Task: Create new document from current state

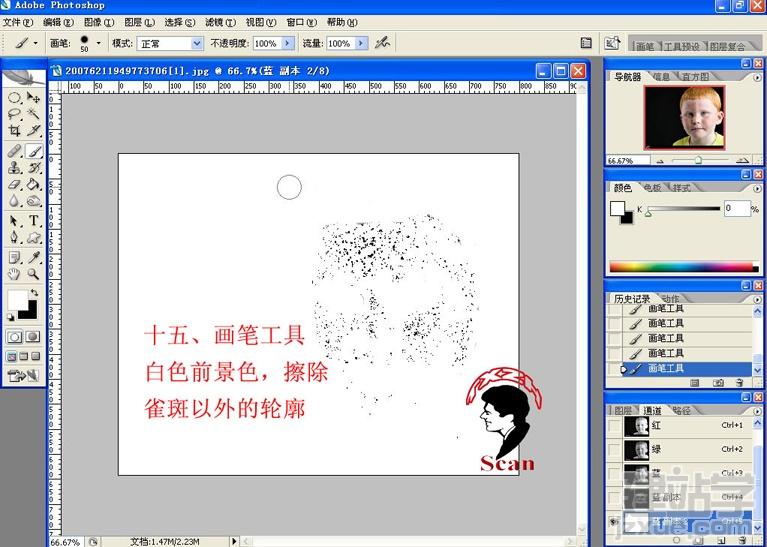Action: pos(695,383)
